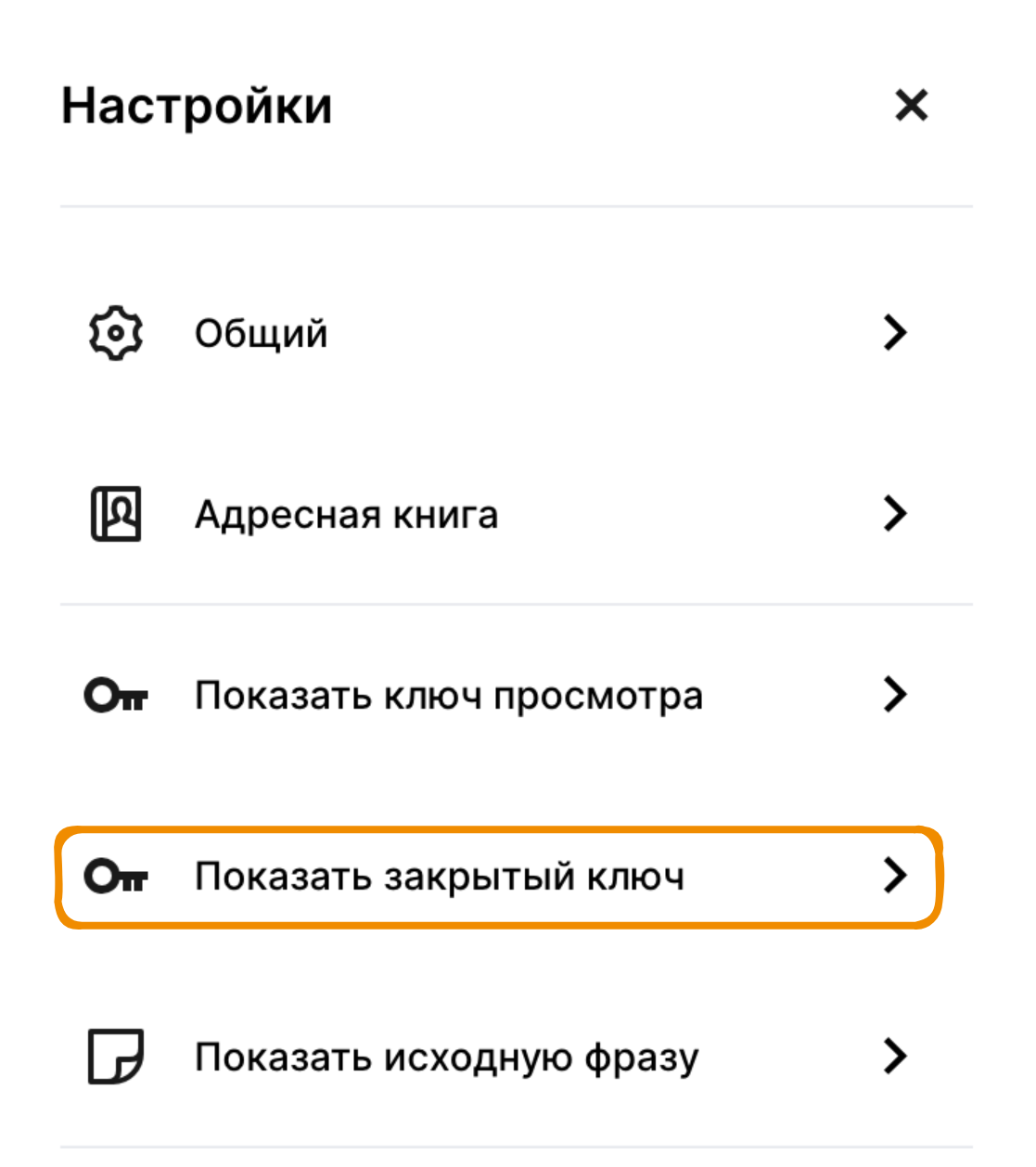Screen dimensions: 1036x1167
Task: Click chevron on Показать закрытый ключ row
Action: point(894,875)
